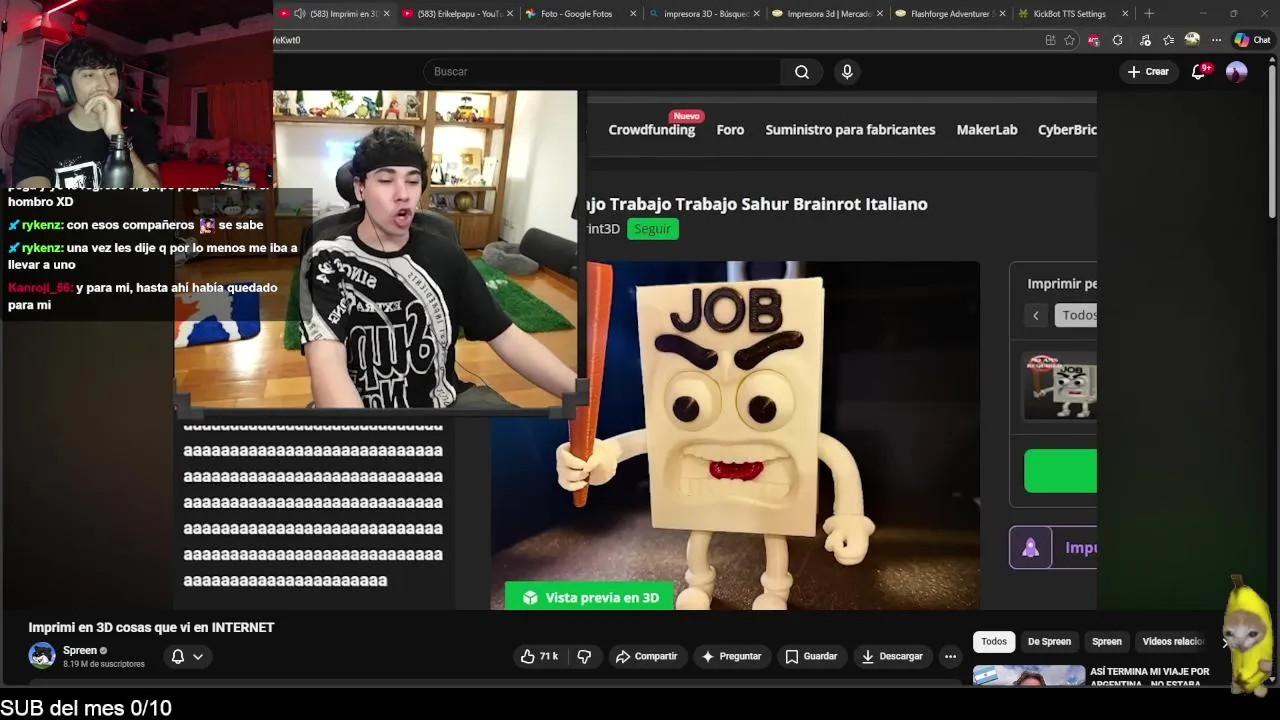Open the Spreen channel name link
This screenshot has height=720, width=1280.
(80, 650)
